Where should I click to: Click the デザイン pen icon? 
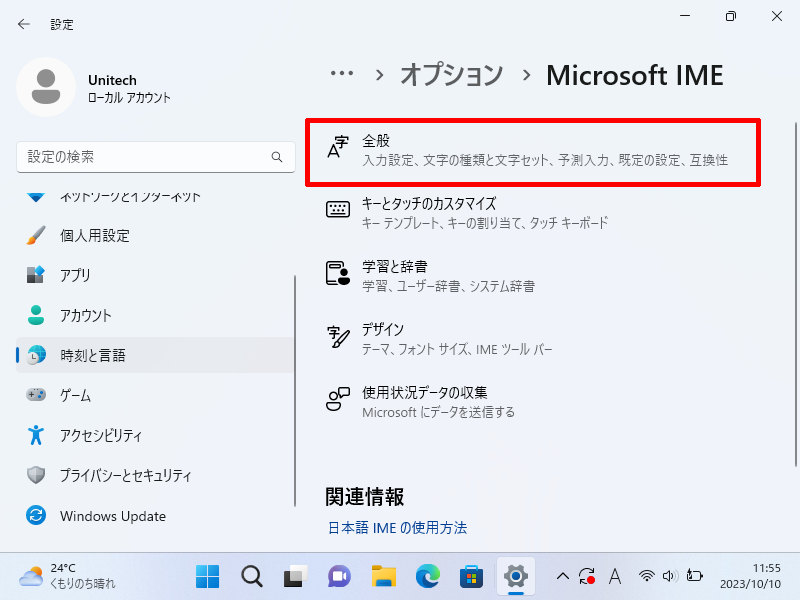point(338,337)
